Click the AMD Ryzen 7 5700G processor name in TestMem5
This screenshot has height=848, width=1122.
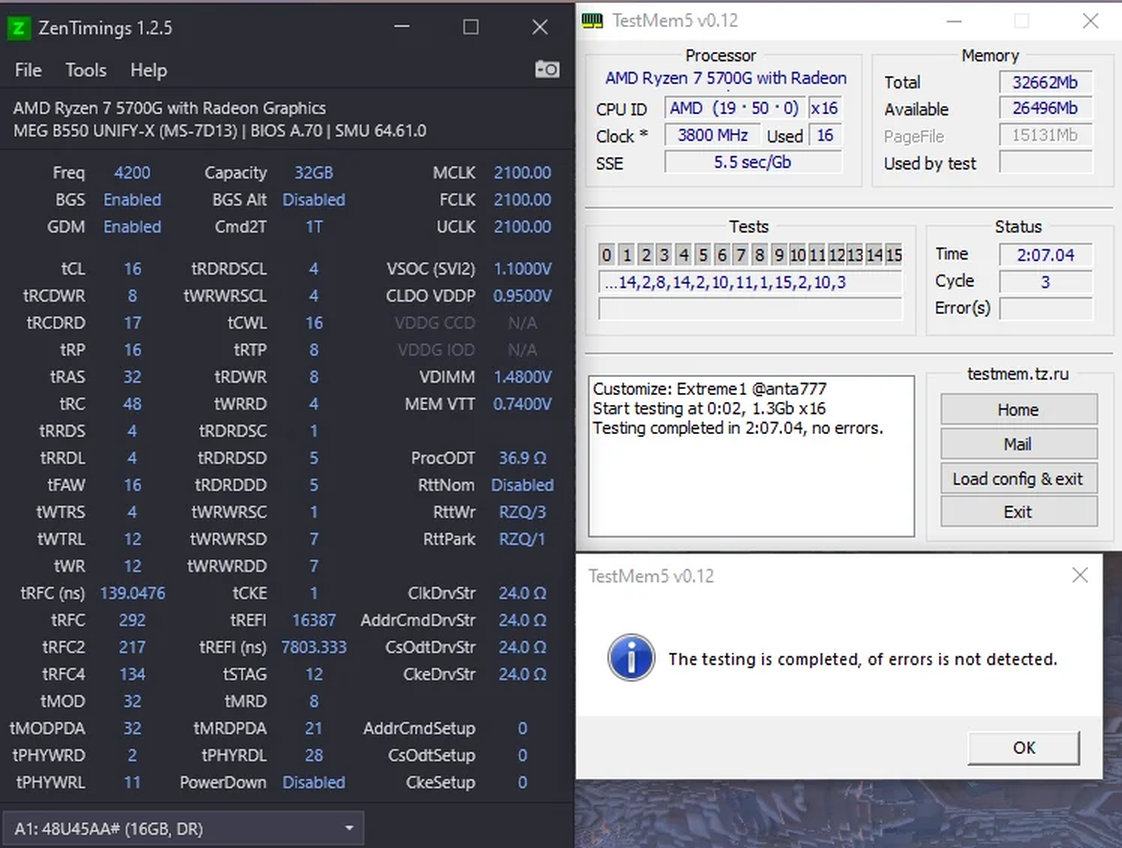tap(726, 78)
